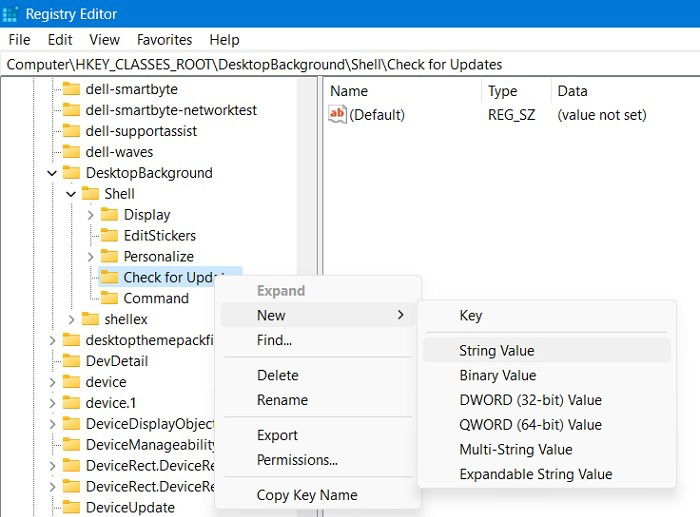Click the tree pane vertical scrollbar

coord(307,297)
